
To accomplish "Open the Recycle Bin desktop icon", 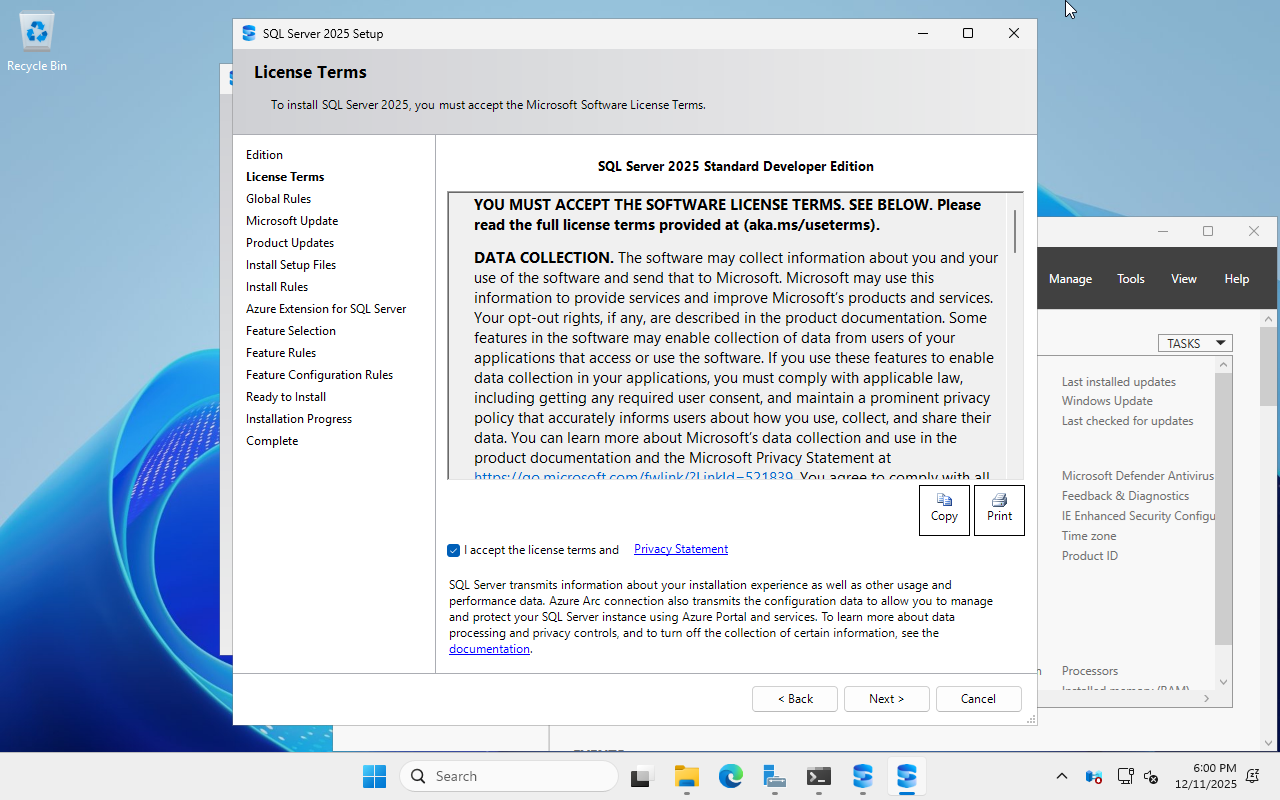I will point(37,42).
